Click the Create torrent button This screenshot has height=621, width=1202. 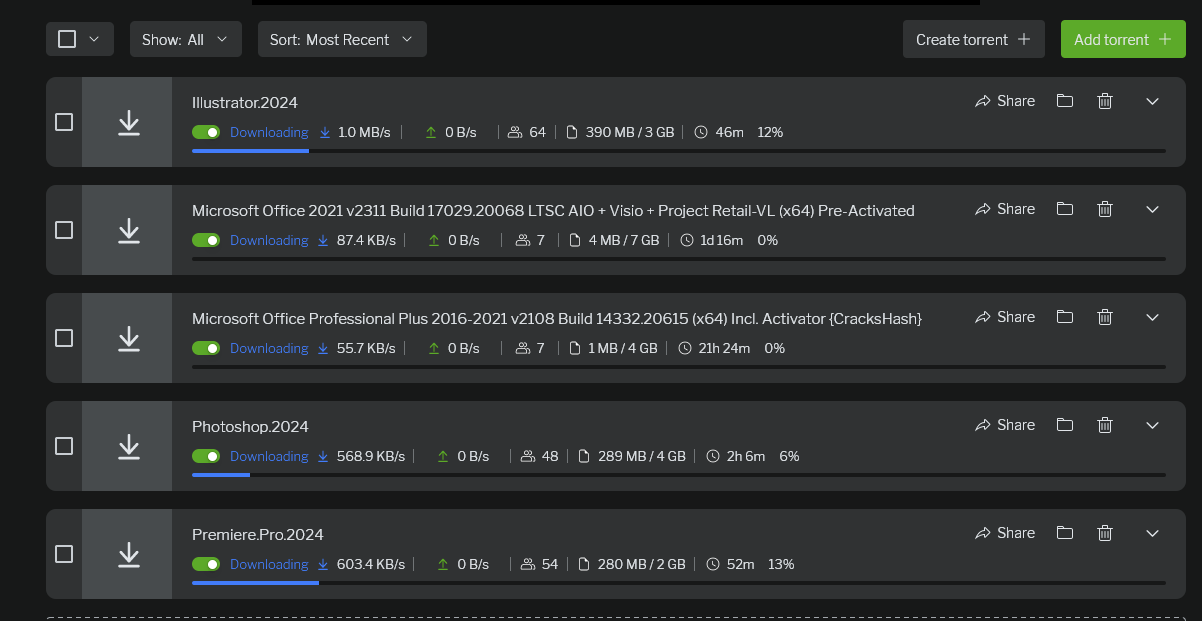coord(974,39)
